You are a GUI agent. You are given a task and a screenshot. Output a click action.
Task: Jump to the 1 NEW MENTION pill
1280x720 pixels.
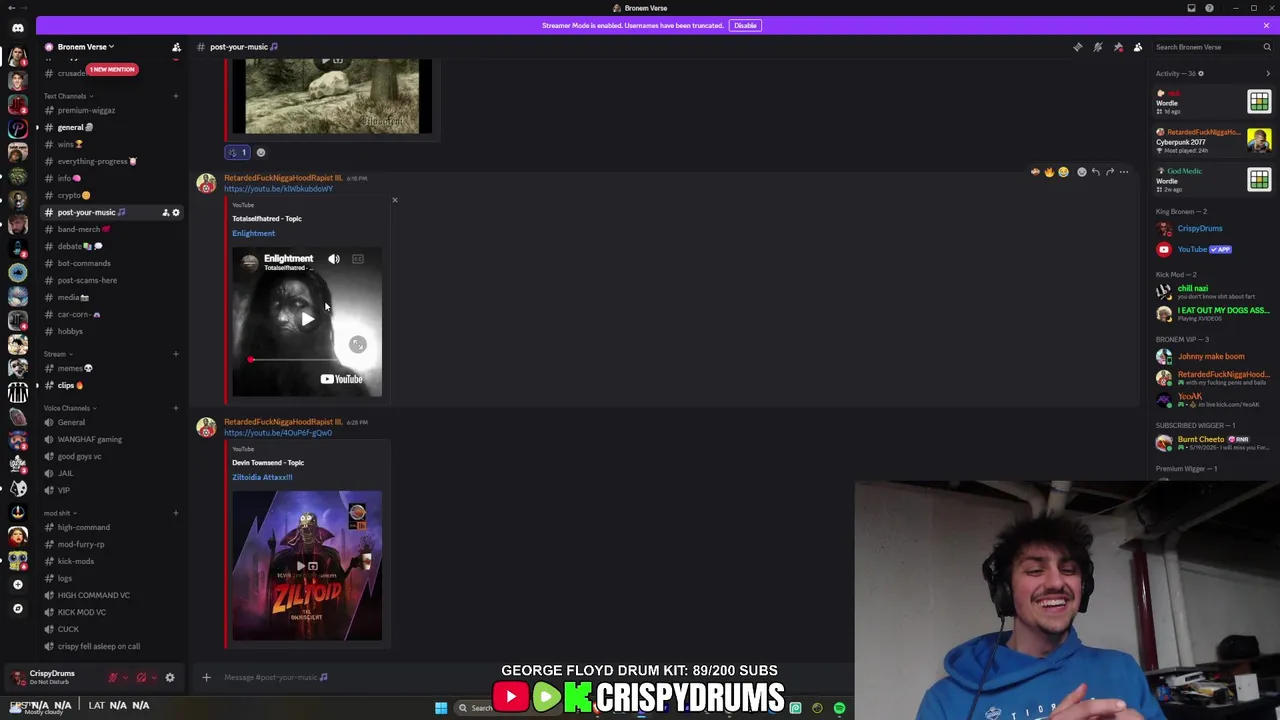[x=112, y=69]
